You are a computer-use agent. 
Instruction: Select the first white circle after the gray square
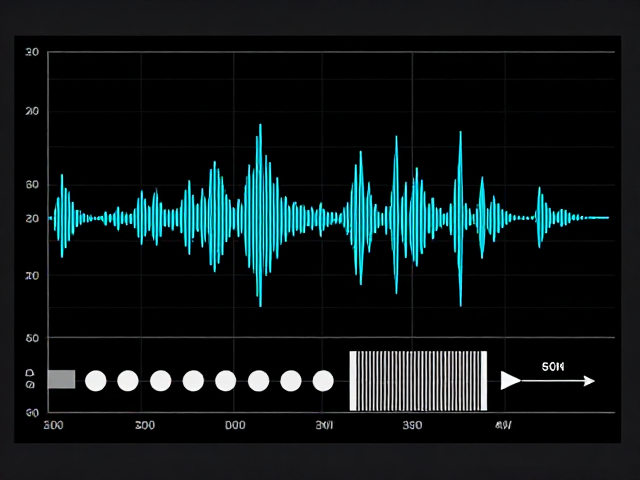(96, 381)
